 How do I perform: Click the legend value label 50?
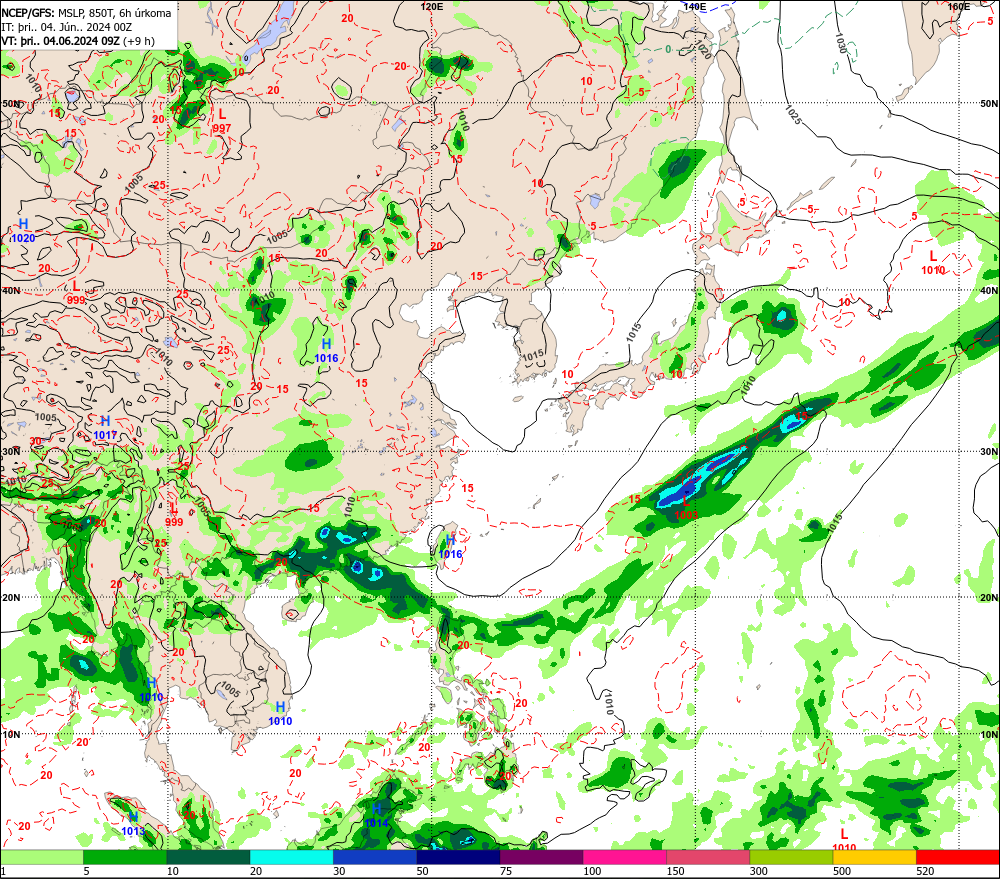tap(423, 871)
